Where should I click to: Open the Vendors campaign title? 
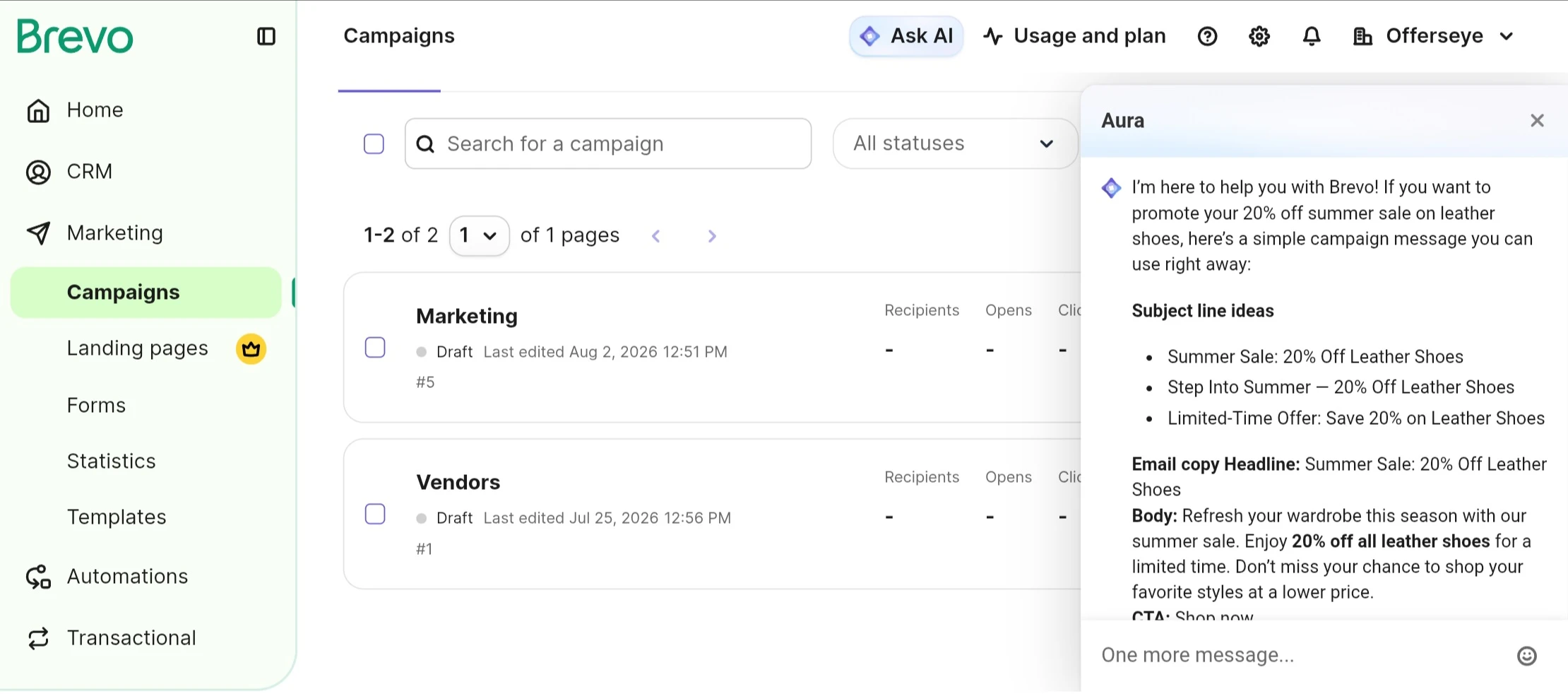458,482
